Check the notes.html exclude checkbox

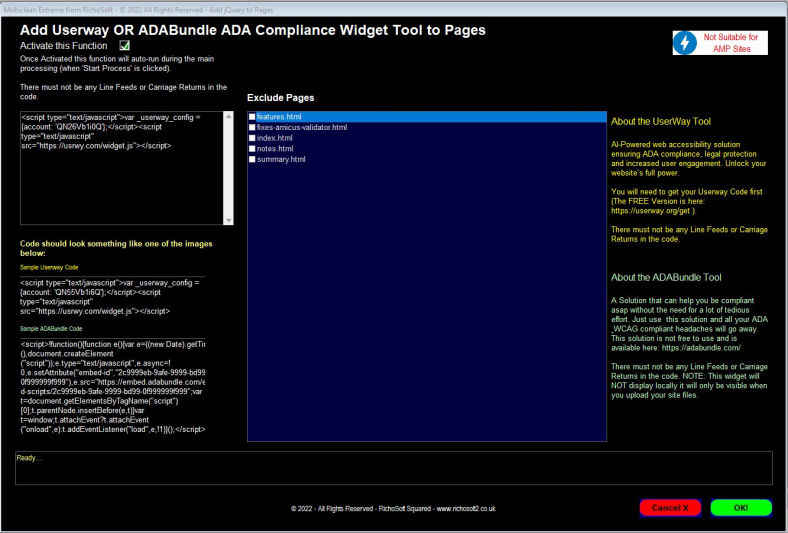coord(252,149)
